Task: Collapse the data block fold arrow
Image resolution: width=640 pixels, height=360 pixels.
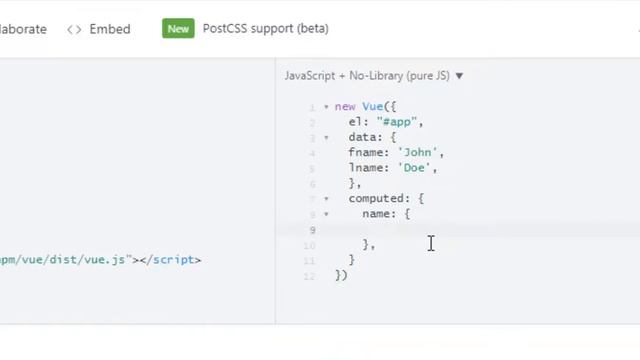Action: click(326, 138)
